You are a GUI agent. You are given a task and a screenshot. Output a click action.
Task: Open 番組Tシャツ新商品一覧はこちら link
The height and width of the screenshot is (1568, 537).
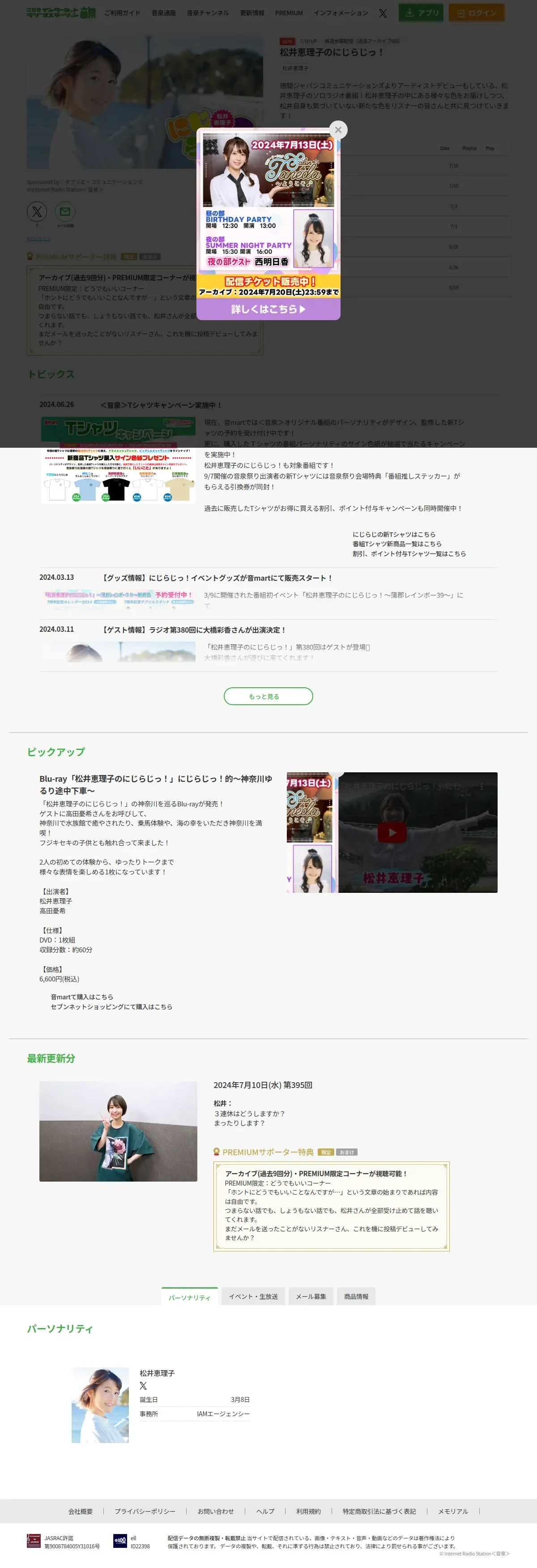click(397, 544)
